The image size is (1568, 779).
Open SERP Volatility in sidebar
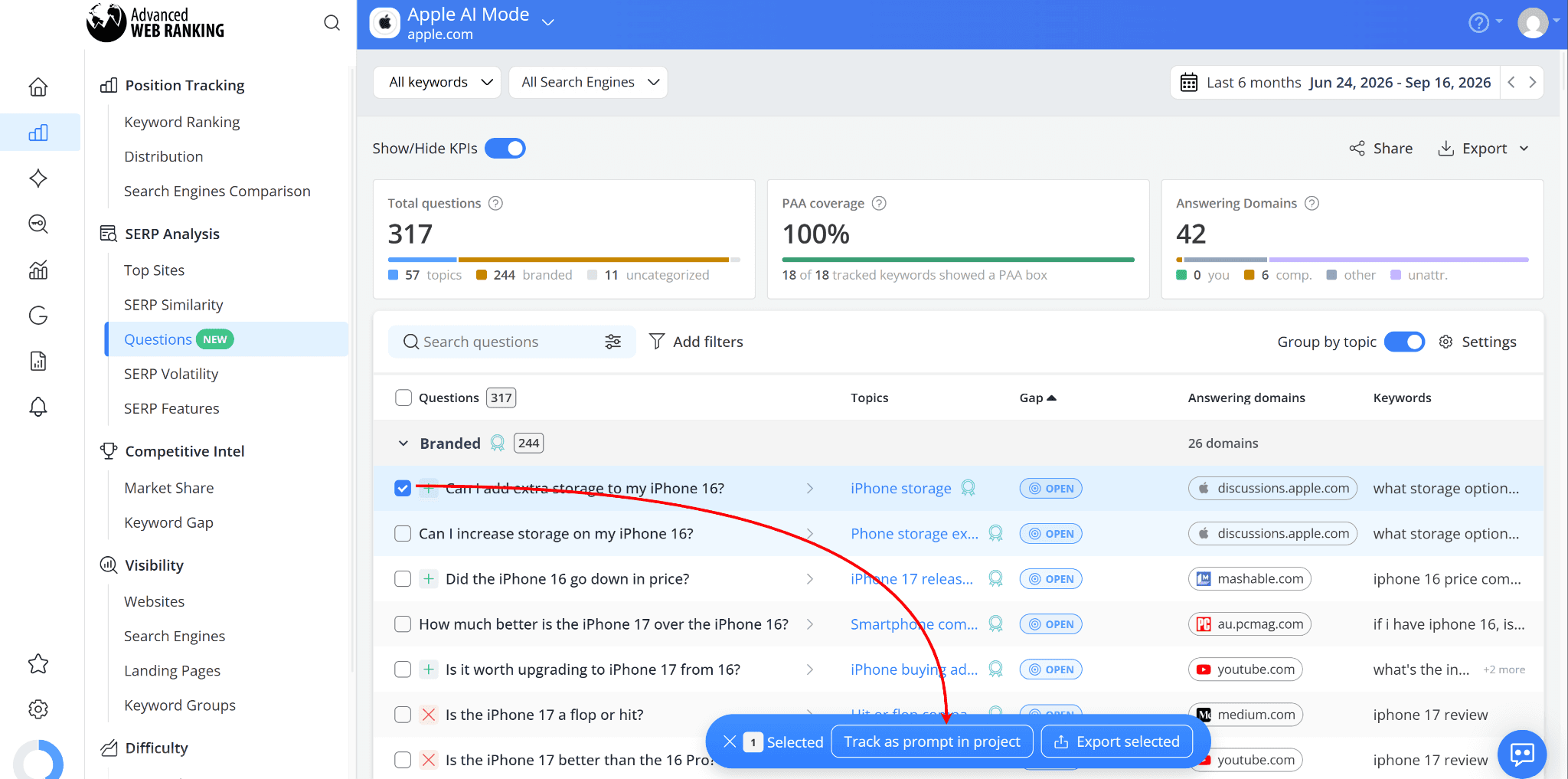coord(171,374)
